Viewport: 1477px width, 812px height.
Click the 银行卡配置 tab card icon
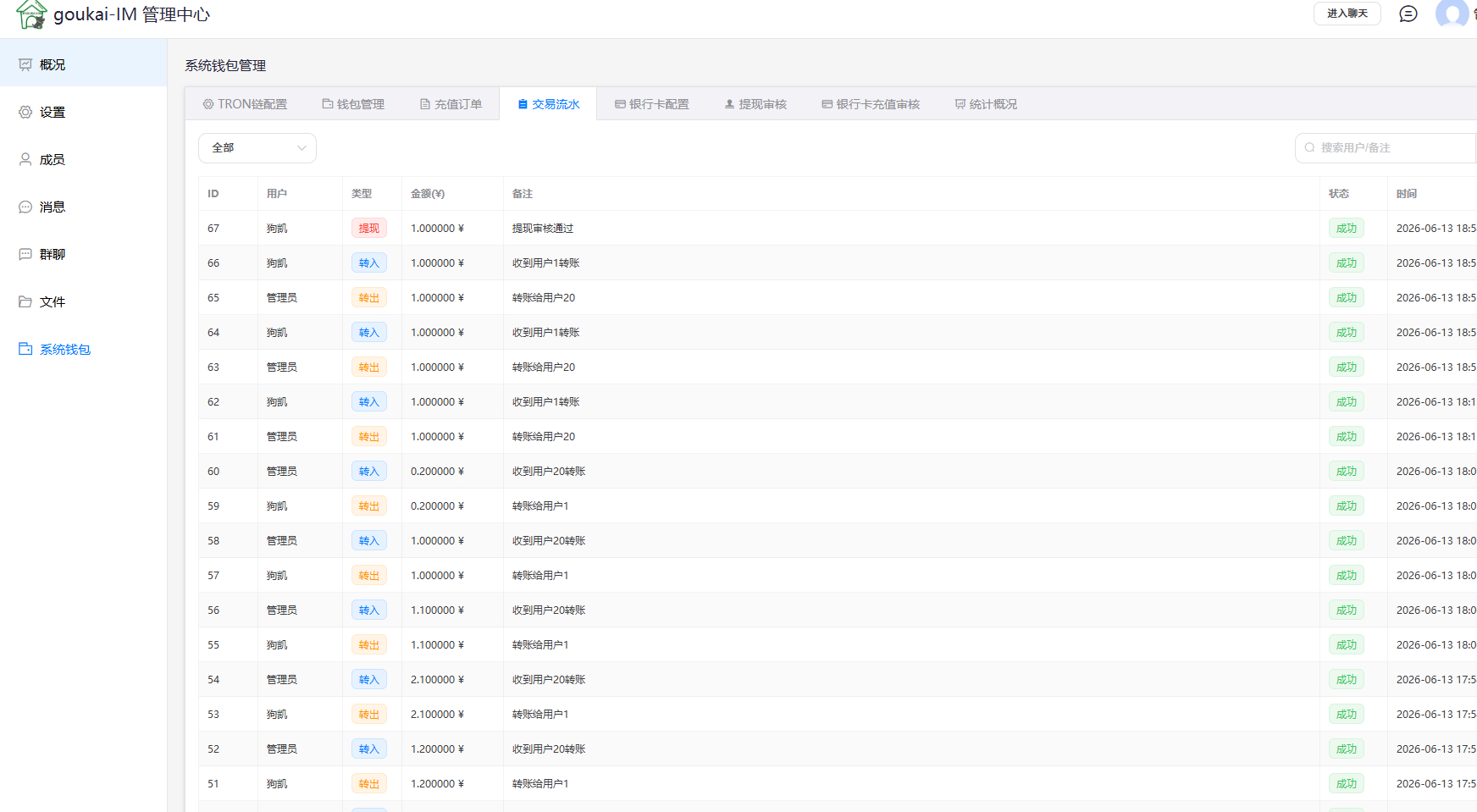coord(620,104)
